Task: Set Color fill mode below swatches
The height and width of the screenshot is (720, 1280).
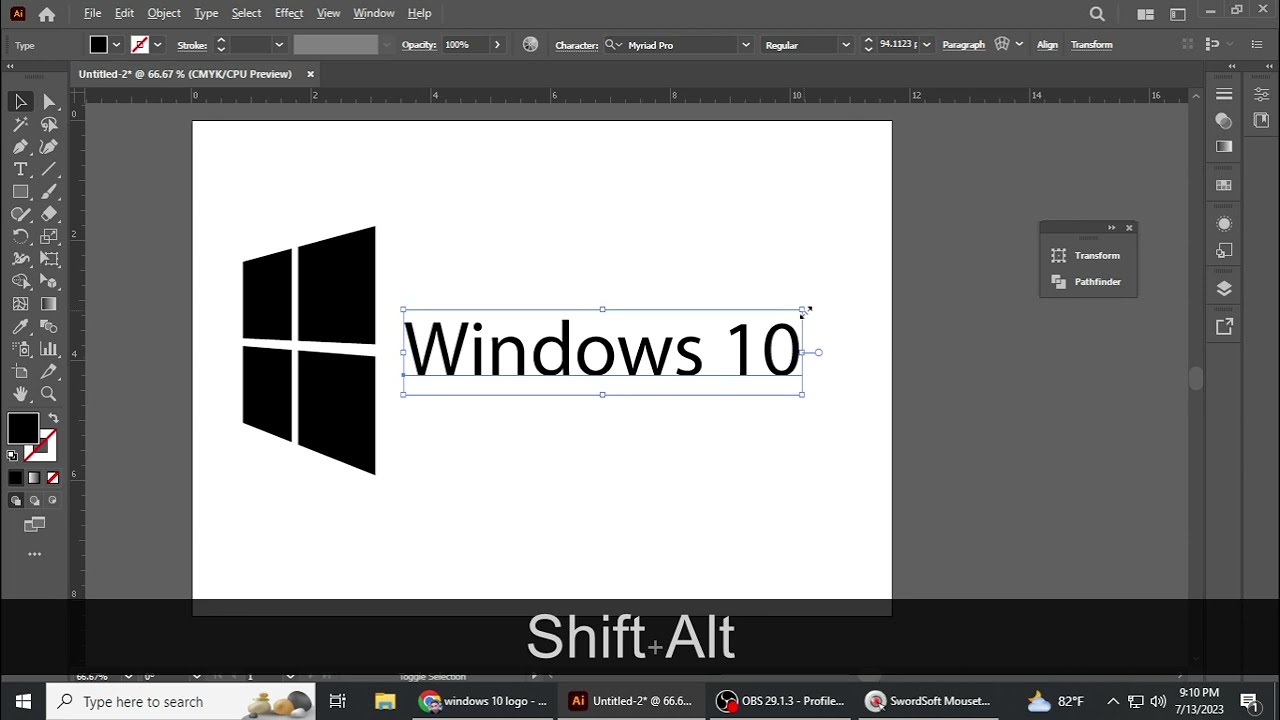Action: coord(15,478)
